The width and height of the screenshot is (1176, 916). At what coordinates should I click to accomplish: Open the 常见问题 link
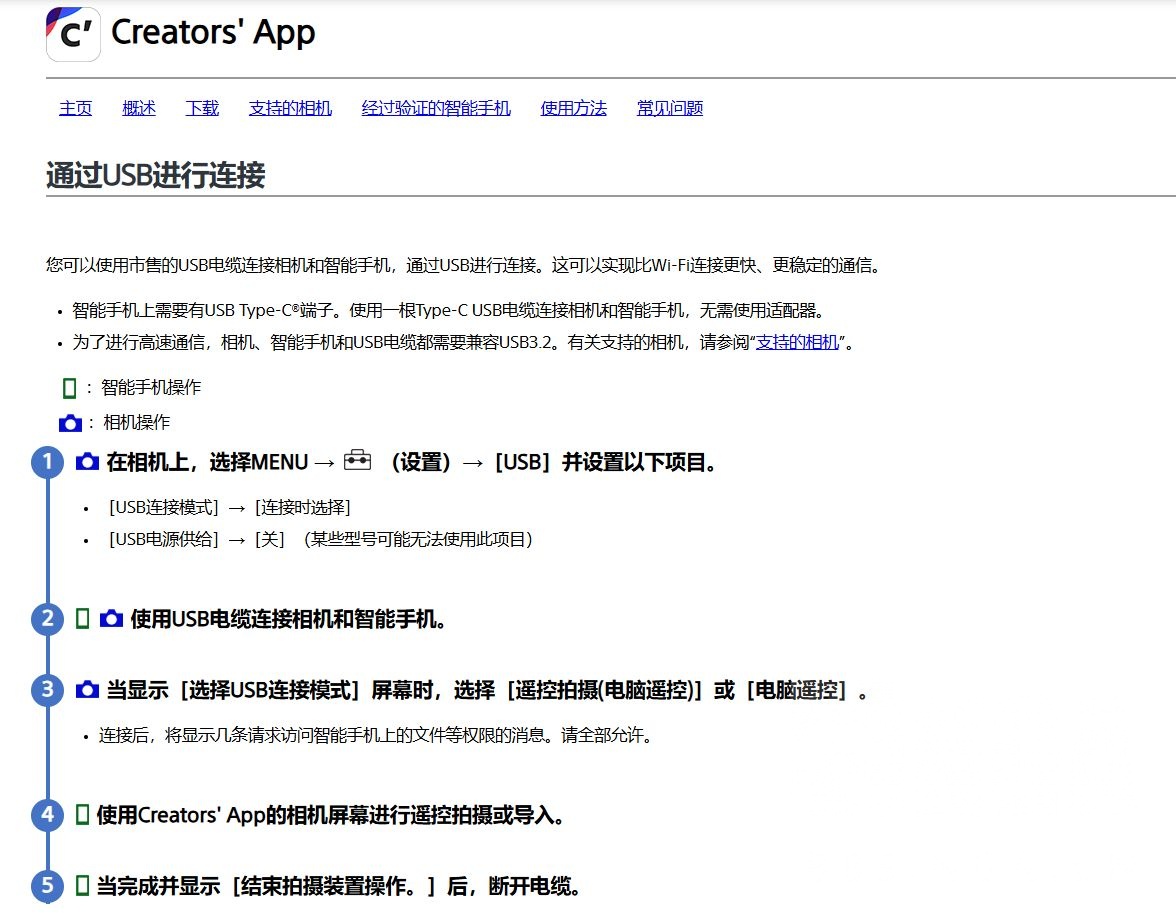click(x=670, y=108)
